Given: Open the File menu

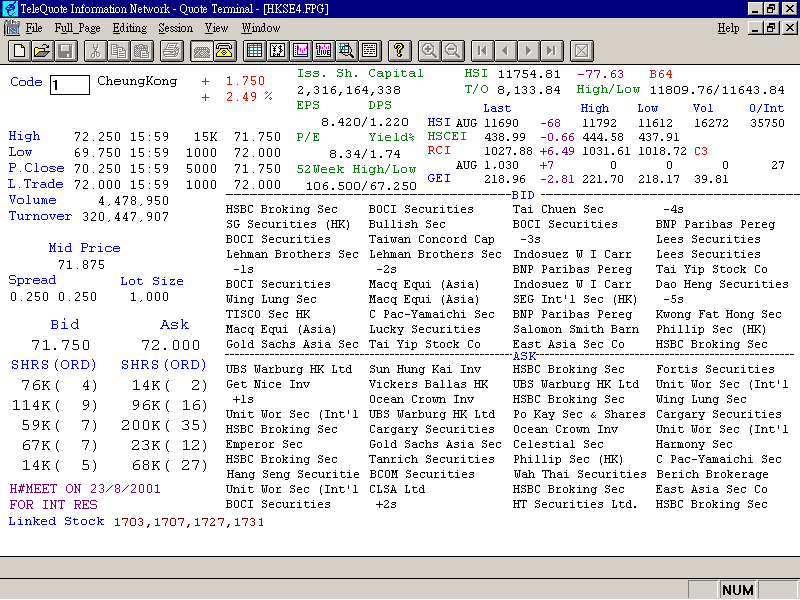Looking at the screenshot, I should point(34,28).
